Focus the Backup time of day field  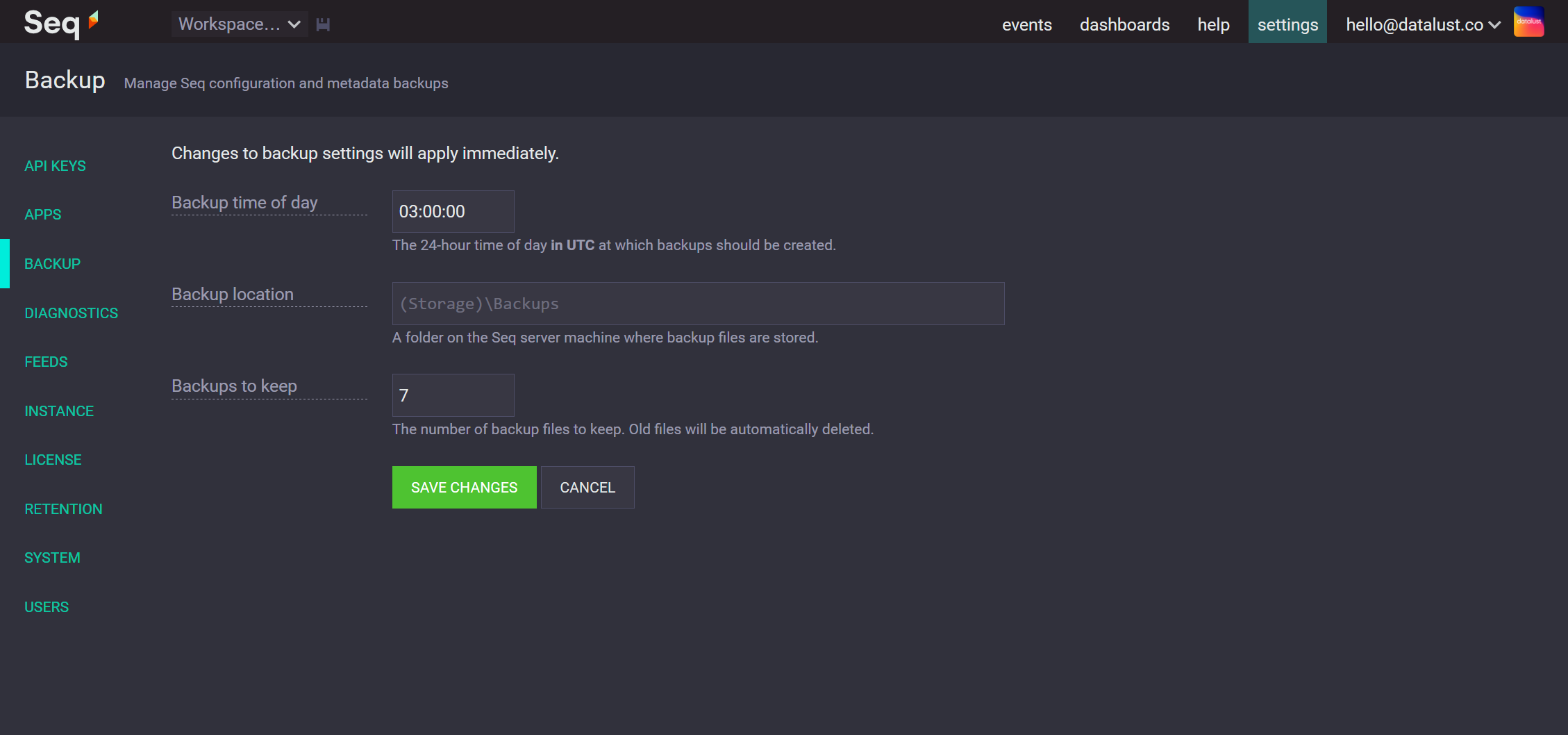click(x=453, y=211)
